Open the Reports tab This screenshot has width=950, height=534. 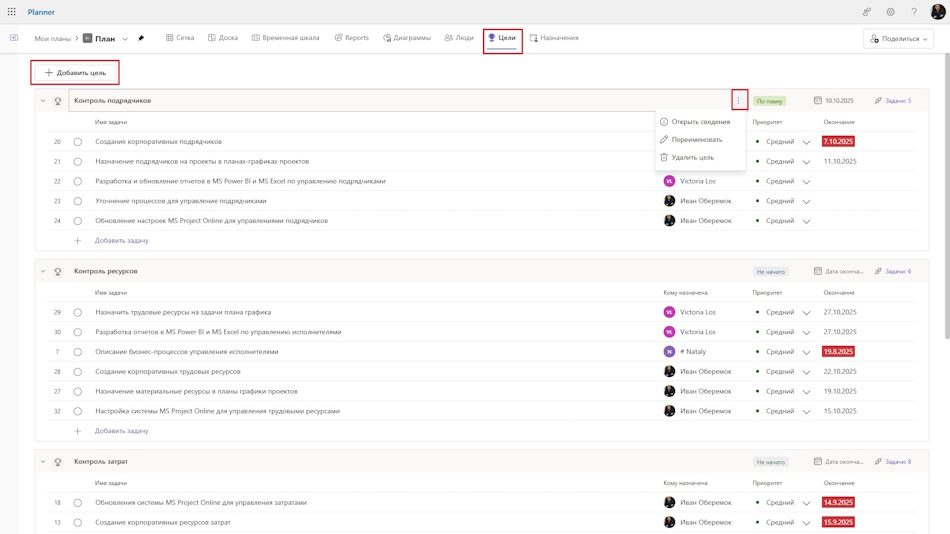(351, 38)
